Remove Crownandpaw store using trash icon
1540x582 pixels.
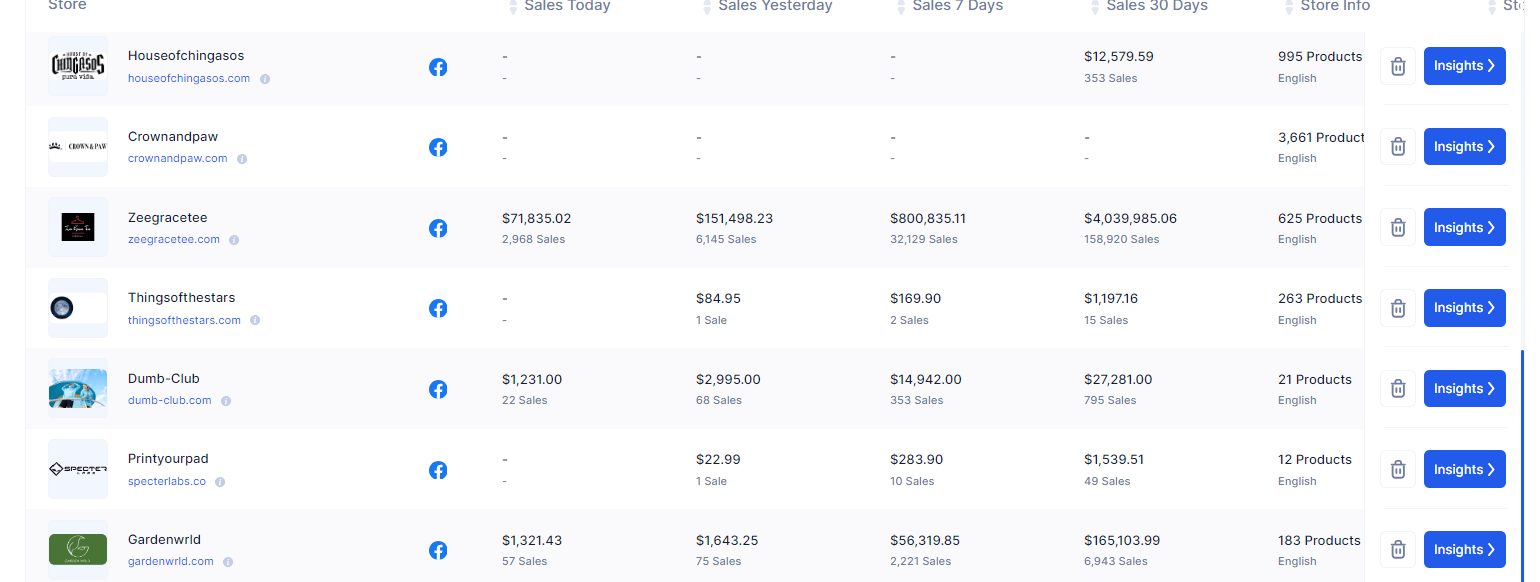(x=1398, y=147)
